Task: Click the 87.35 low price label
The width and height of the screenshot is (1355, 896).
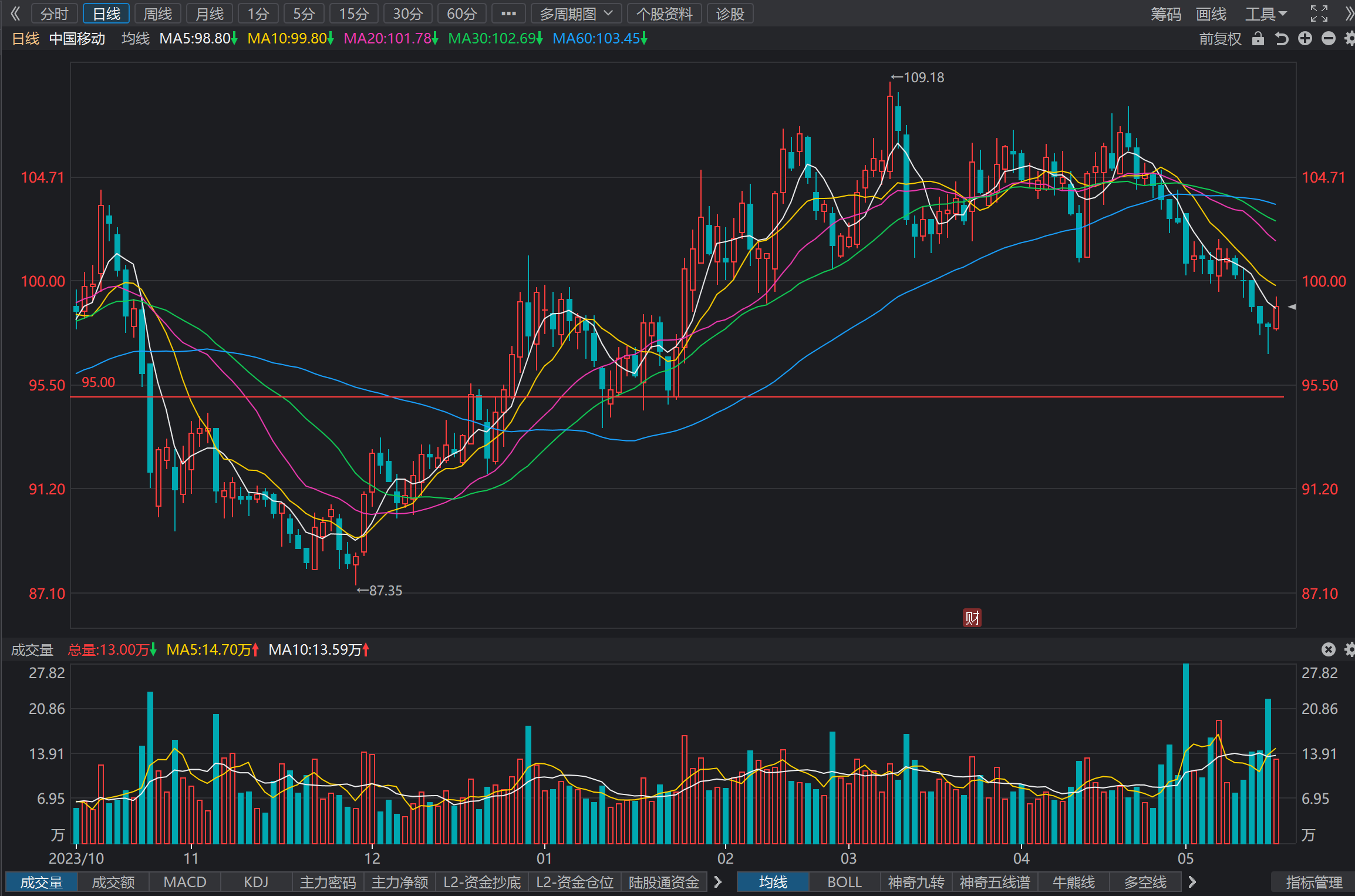Action: click(x=380, y=591)
